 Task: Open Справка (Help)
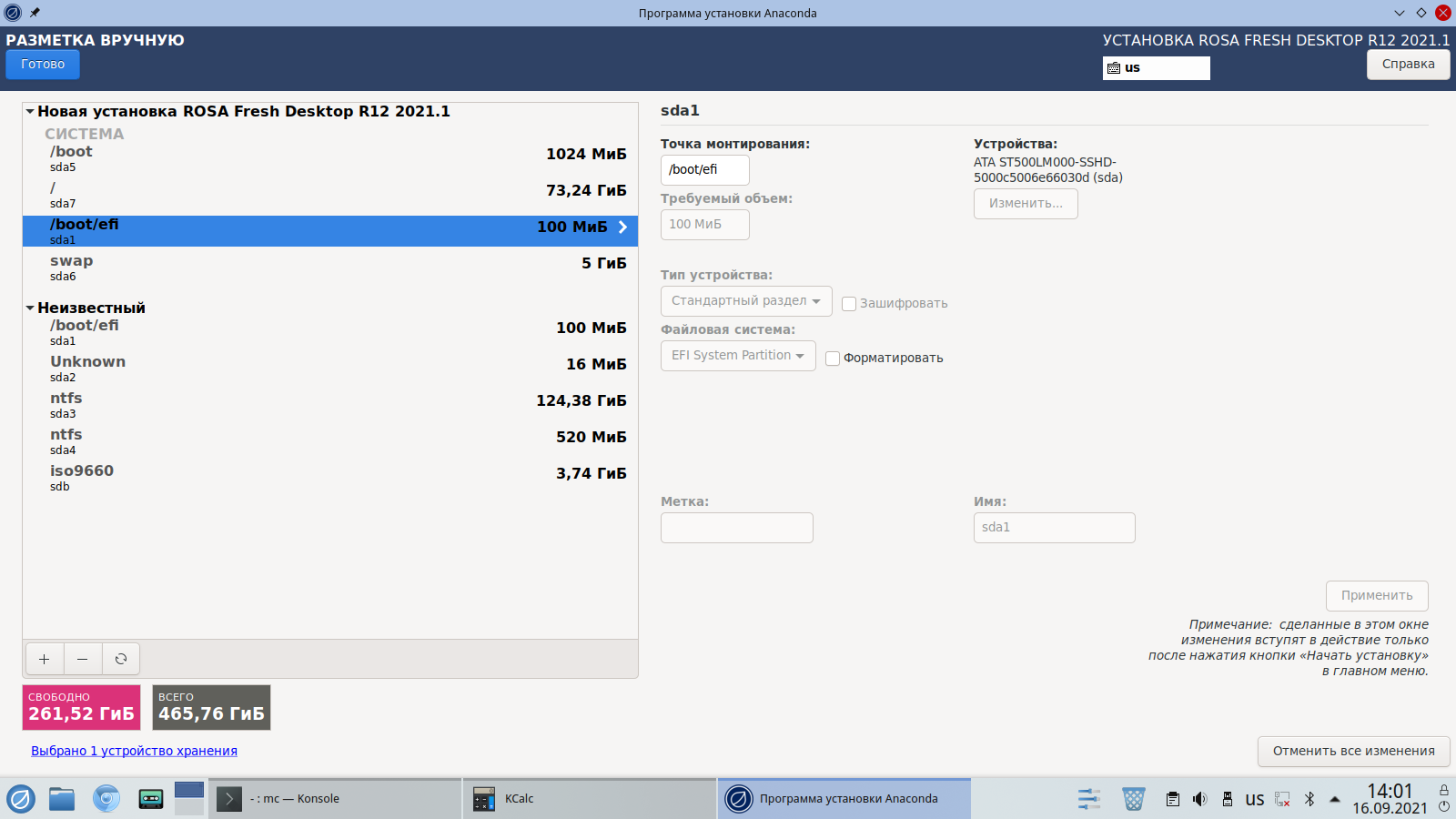click(1408, 65)
